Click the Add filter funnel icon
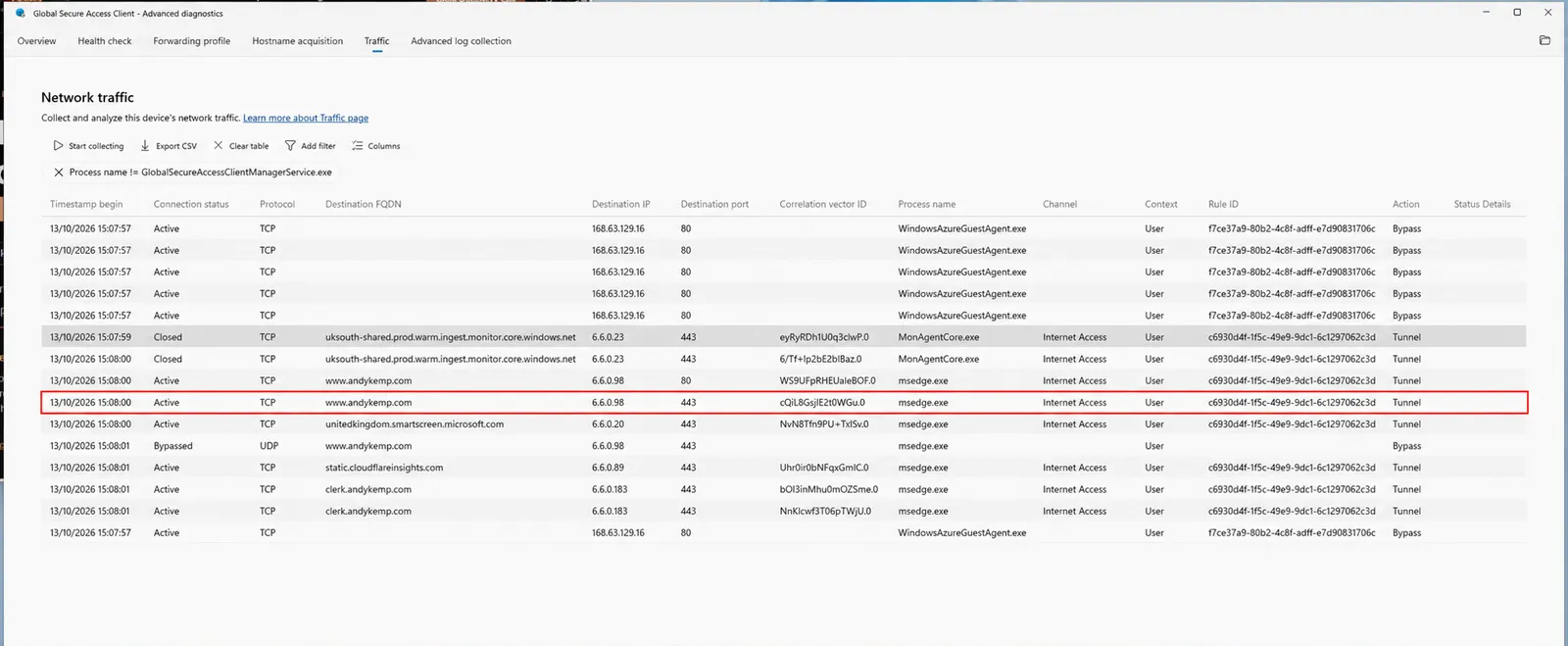 [x=290, y=145]
